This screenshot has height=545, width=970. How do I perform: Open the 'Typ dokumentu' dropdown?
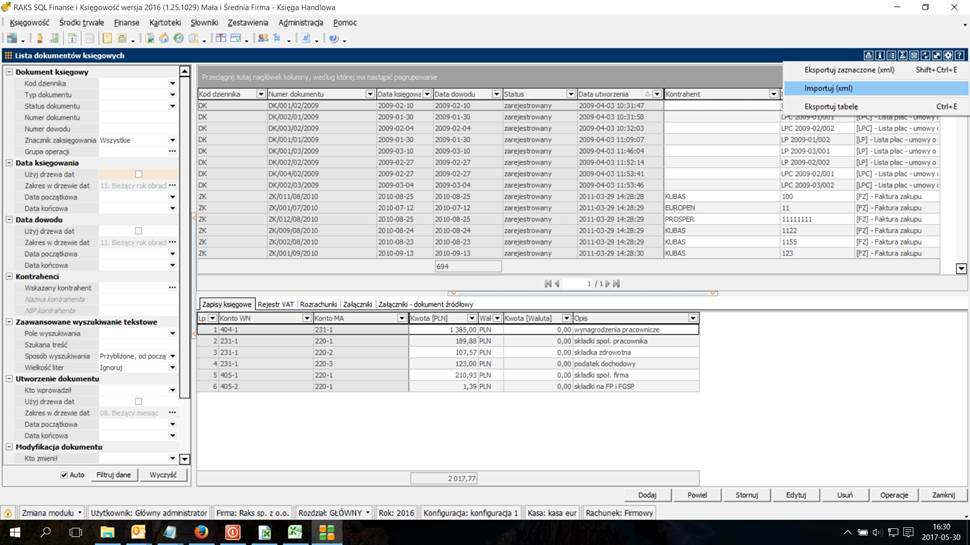click(172, 95)
